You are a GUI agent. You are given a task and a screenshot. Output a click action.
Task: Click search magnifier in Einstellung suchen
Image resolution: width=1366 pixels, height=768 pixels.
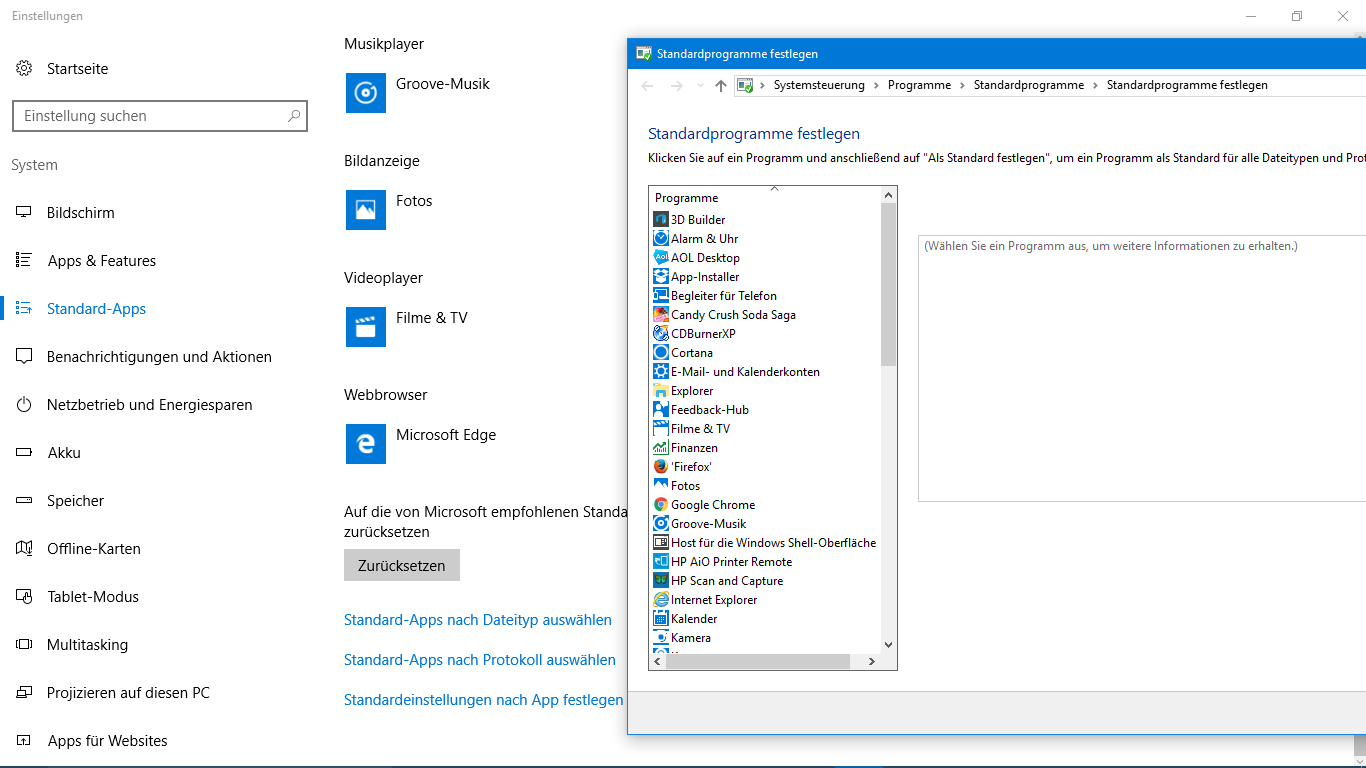[x=294, y=116]
